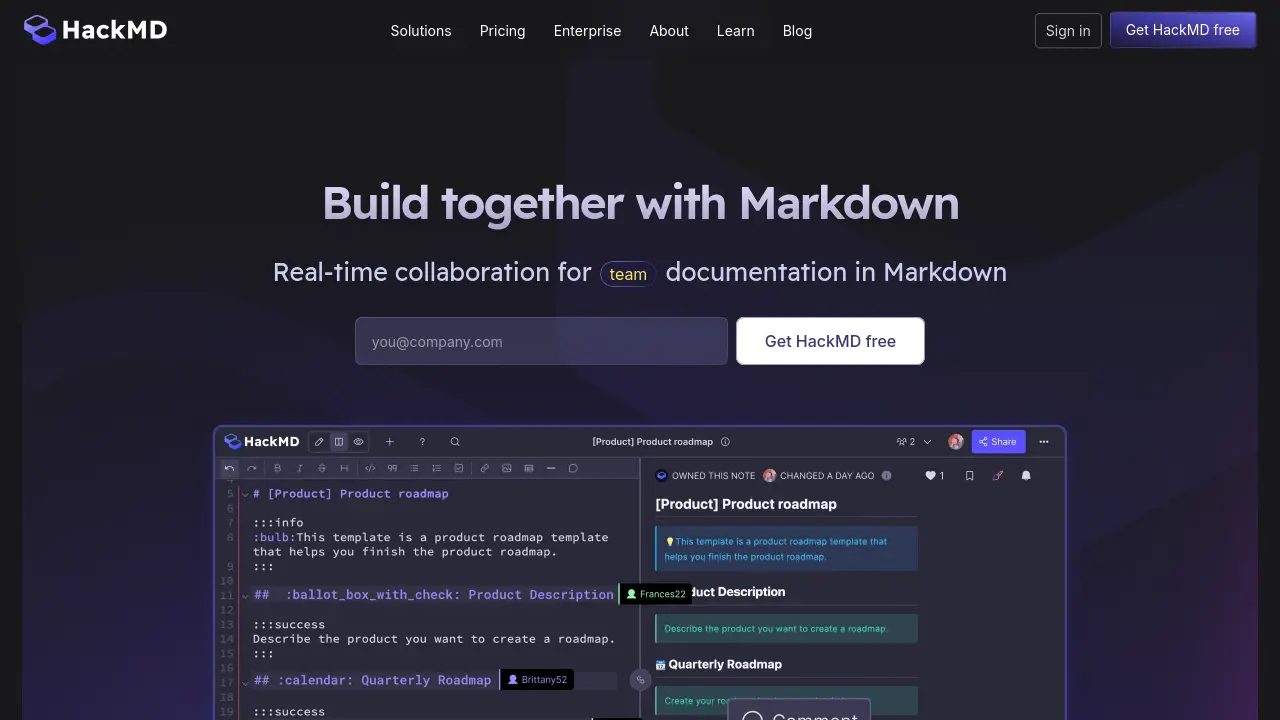This screenshot has height=720, width=1280.
Task: Go to the Blog
Action: [x=797, y=31]
